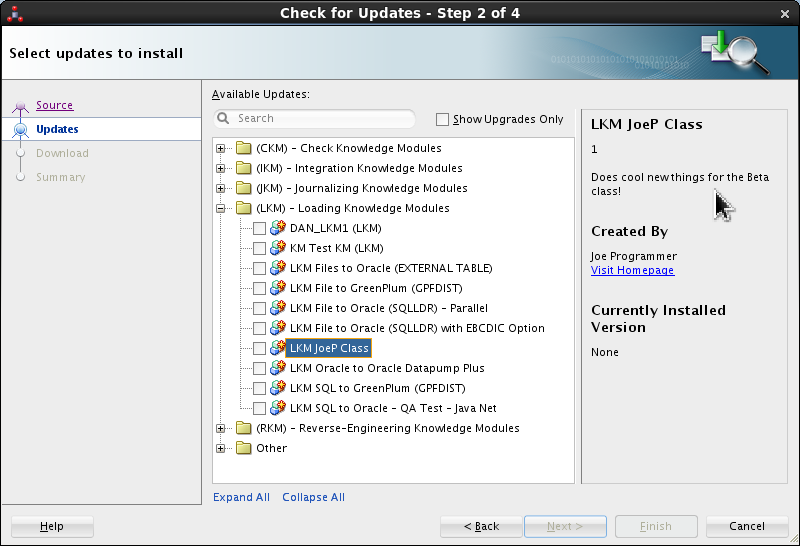Click into the Search updates field
The width and height of the screenshot is (800, 546).
[x=314, y=118]
